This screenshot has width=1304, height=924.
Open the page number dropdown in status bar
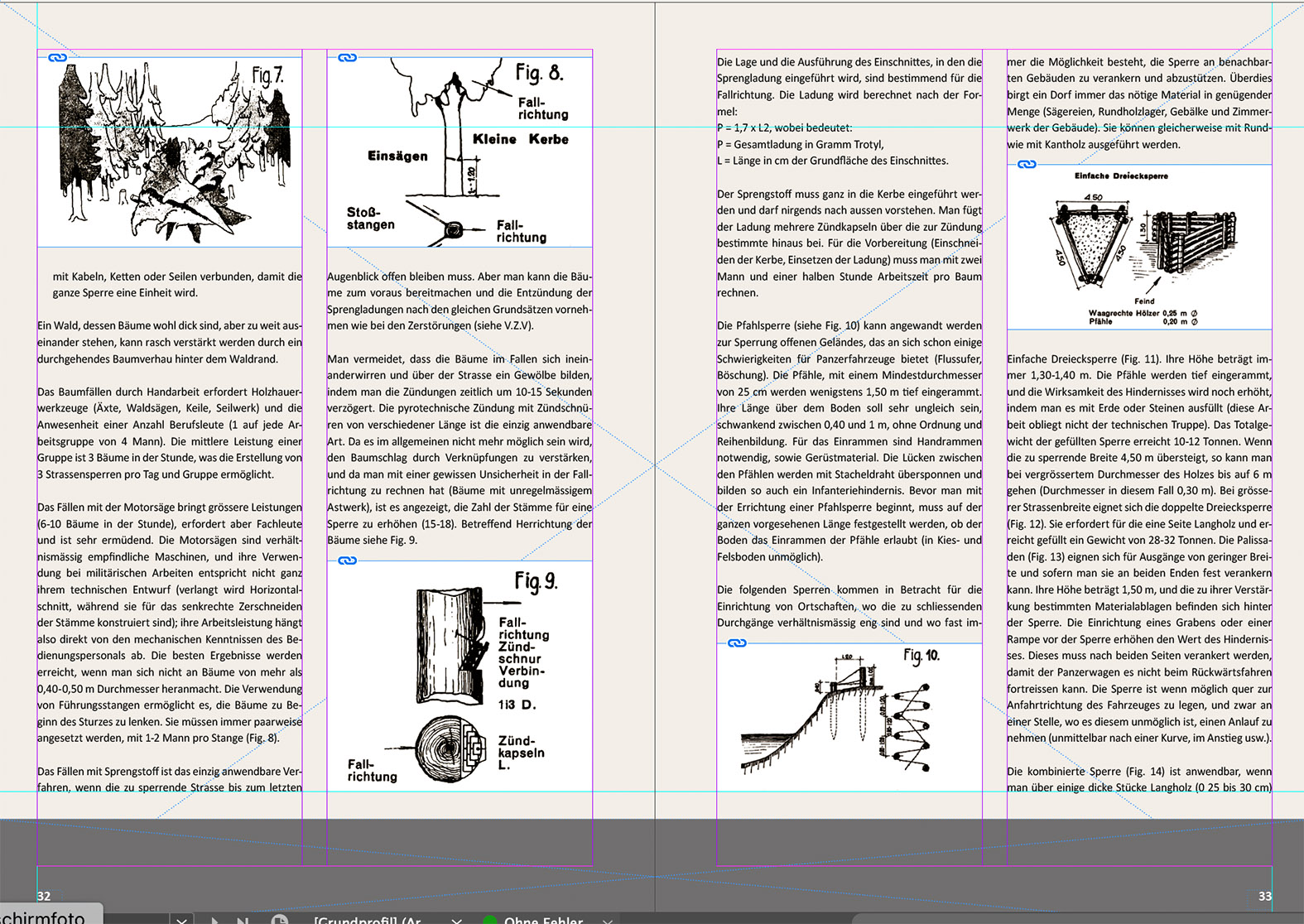pyautogui.click(x=181, y=920)
